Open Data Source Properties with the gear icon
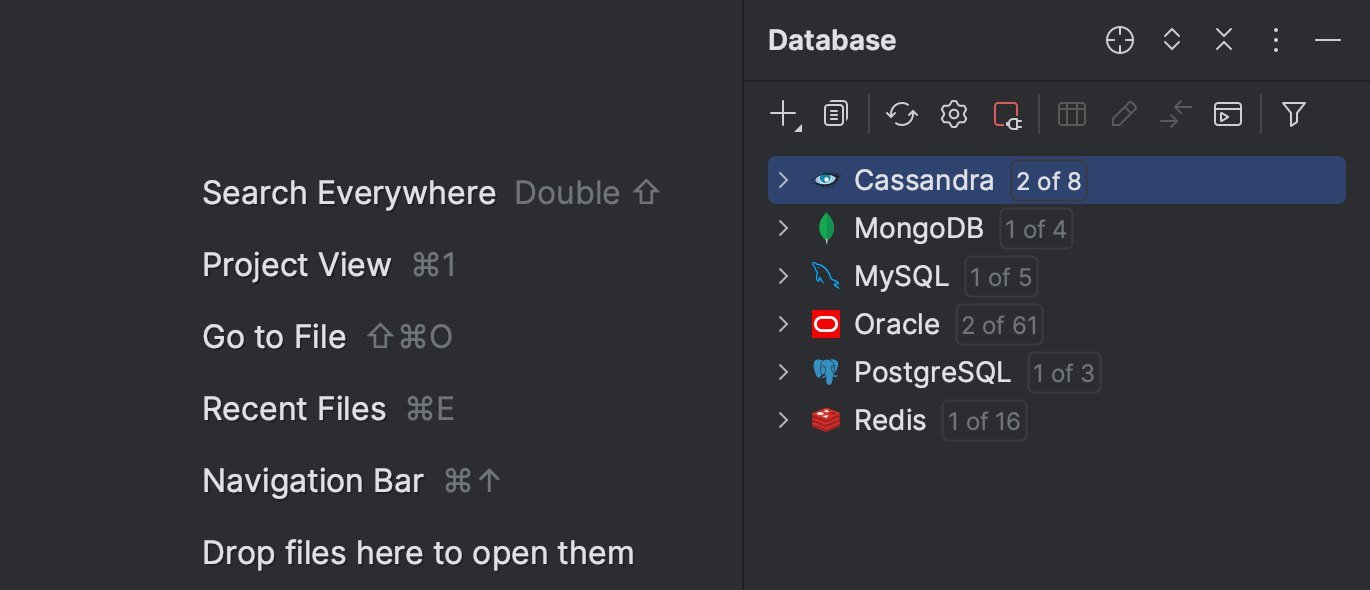The image size is (1370, 590). (x=953, y=113)
